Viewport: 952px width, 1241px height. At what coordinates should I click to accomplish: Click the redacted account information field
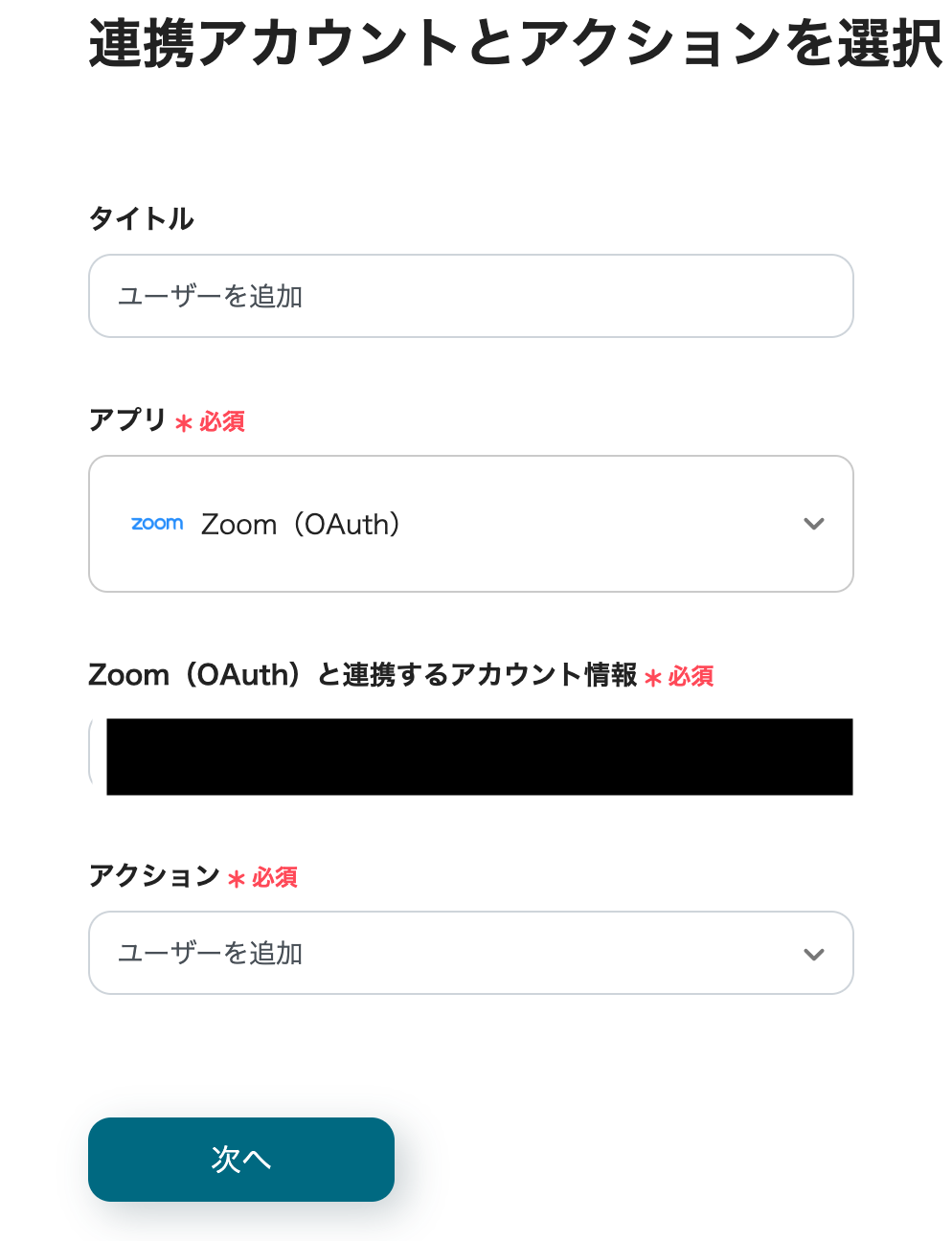[479, 756]
